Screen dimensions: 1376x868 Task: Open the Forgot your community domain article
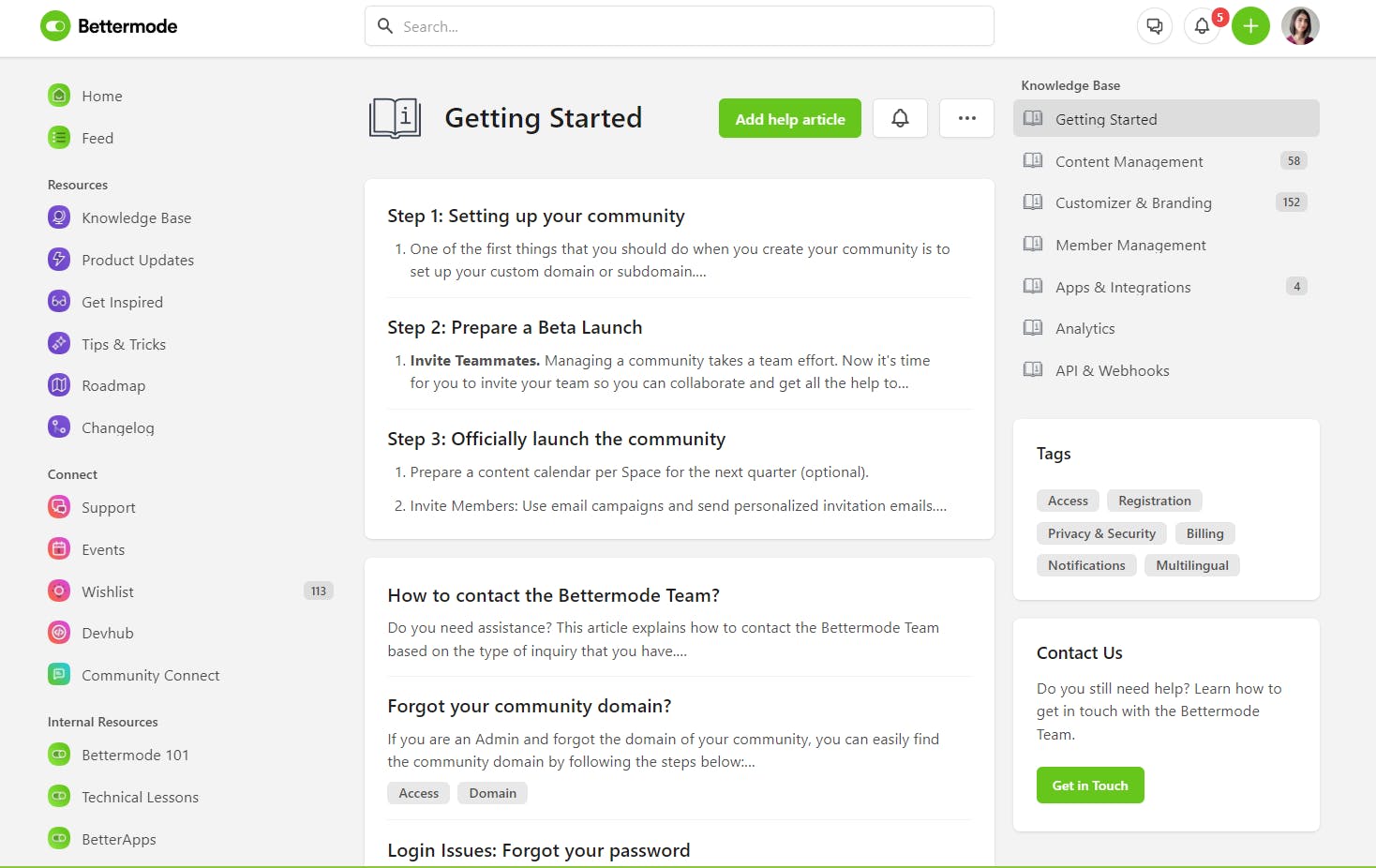529,707
